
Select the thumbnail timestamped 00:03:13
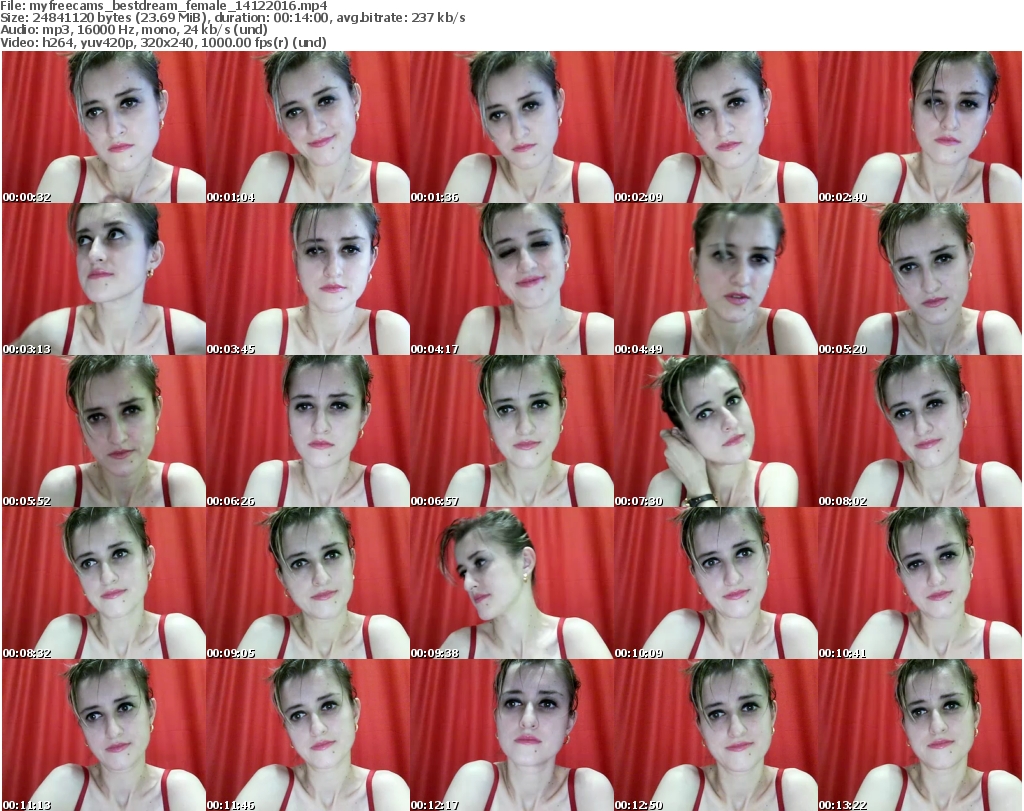tap(104, 279)
